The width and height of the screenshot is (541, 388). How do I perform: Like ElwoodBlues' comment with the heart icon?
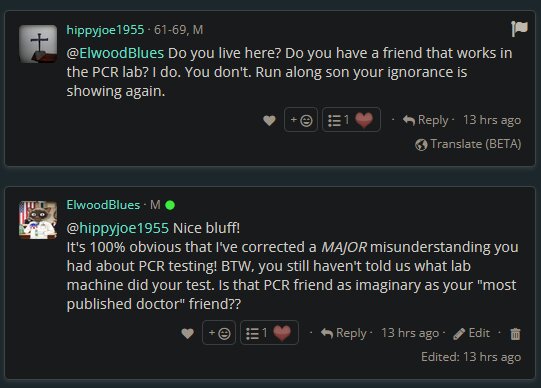pyautogui.click(x=187, y=333)
